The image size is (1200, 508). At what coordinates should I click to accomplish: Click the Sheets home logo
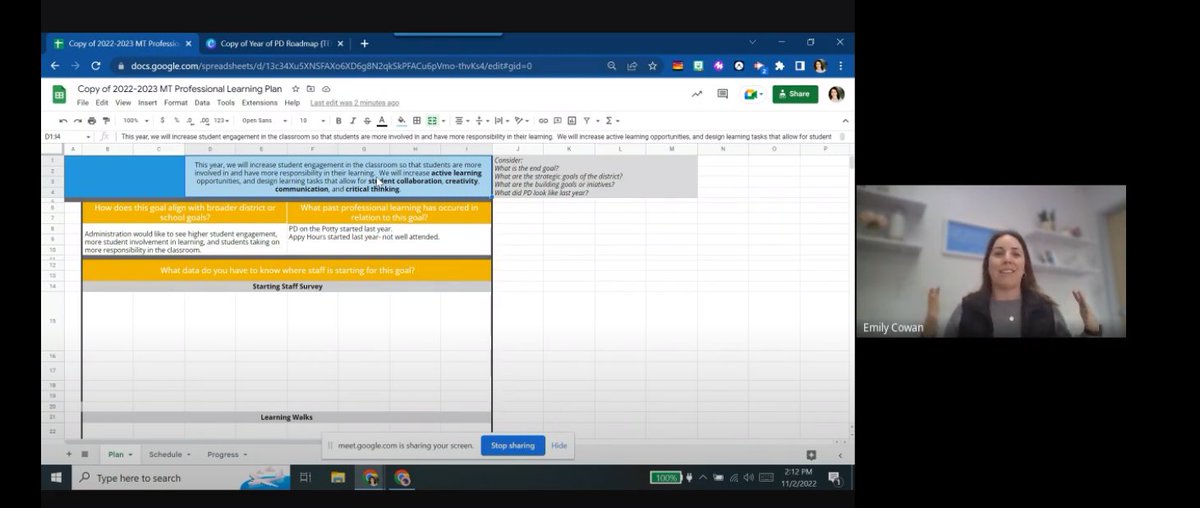click(x=59, y=95)
